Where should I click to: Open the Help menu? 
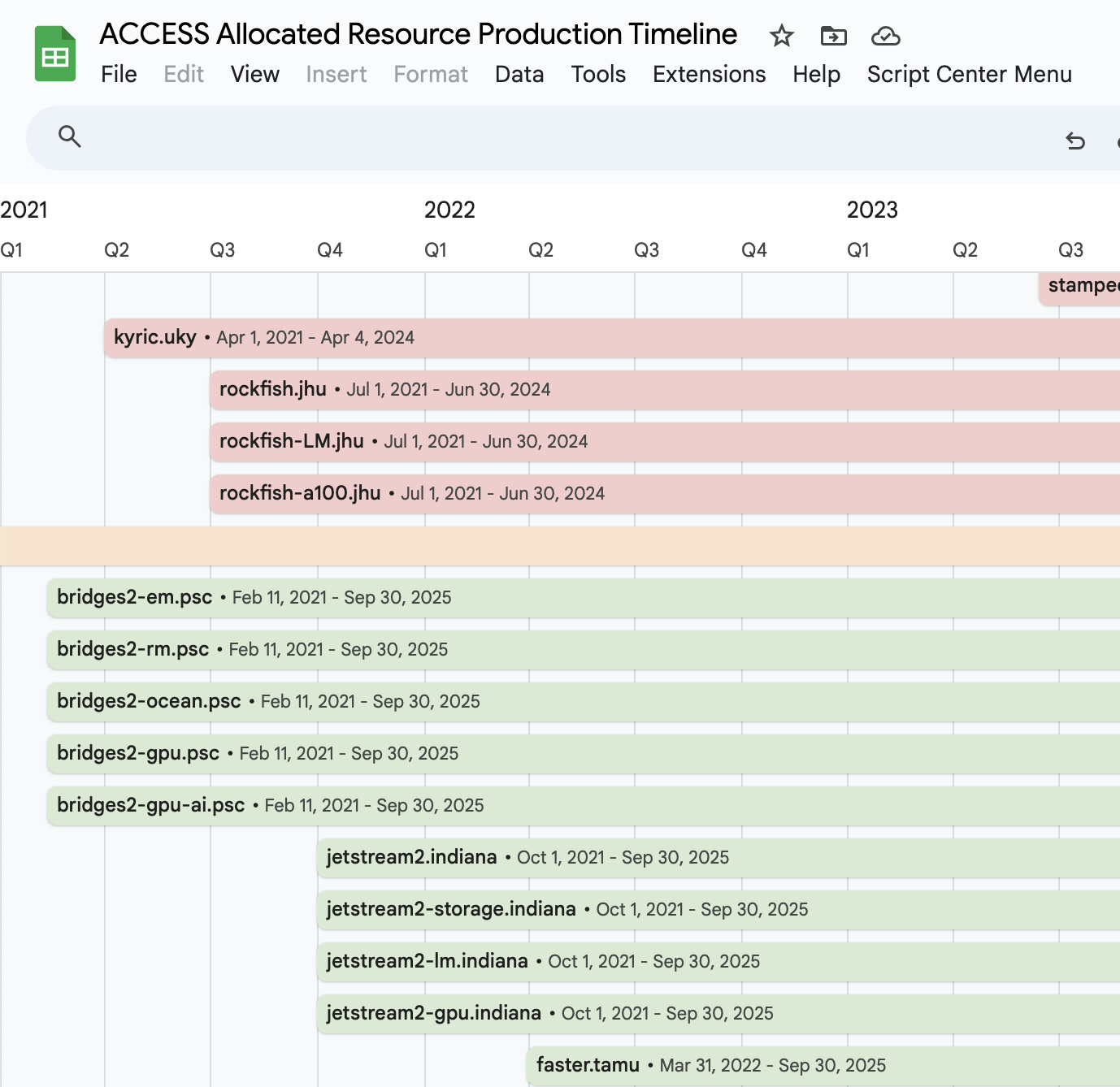(x=816, y=74)
